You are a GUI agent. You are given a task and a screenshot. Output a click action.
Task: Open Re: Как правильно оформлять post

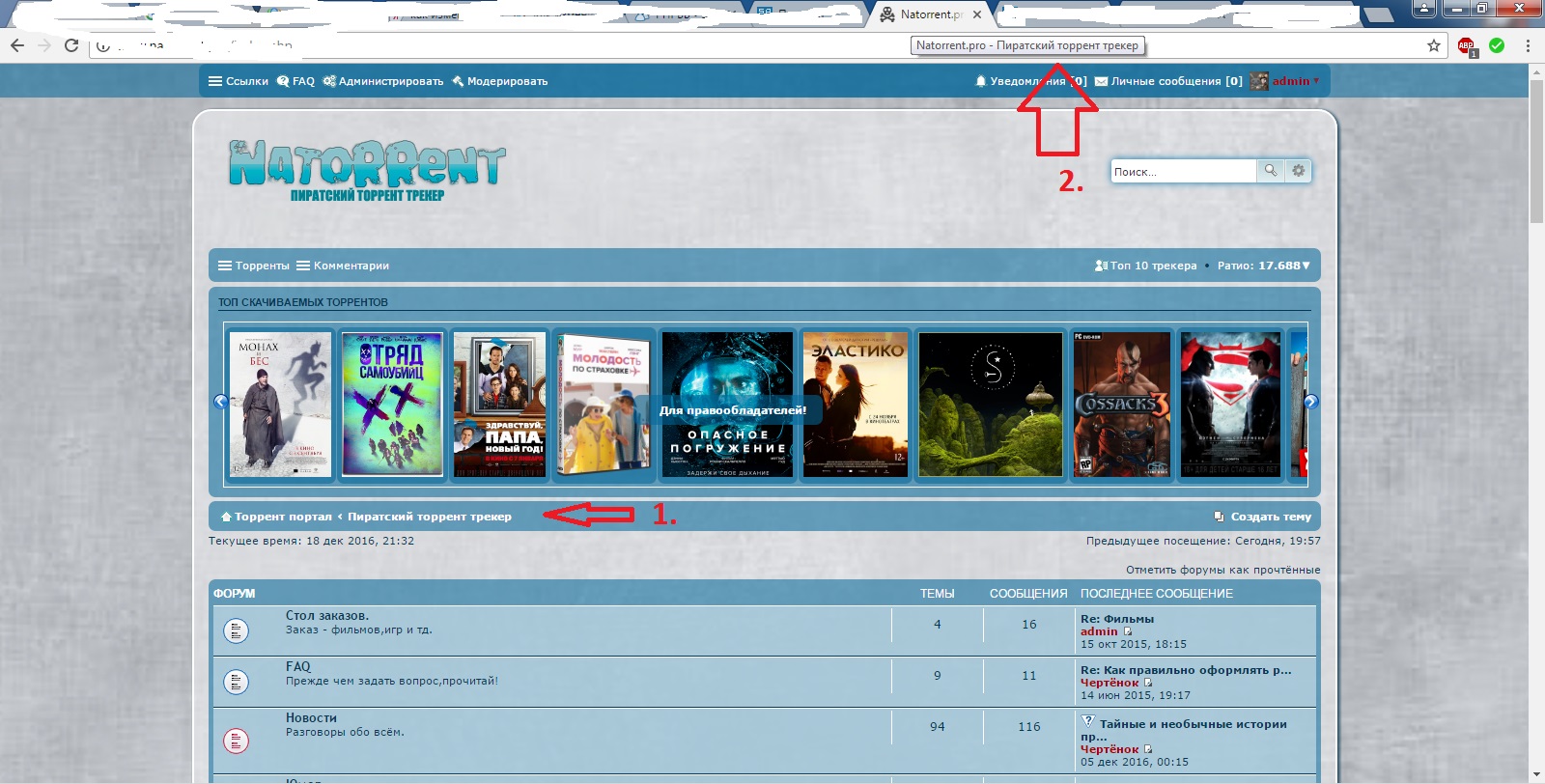[1186, 670]
